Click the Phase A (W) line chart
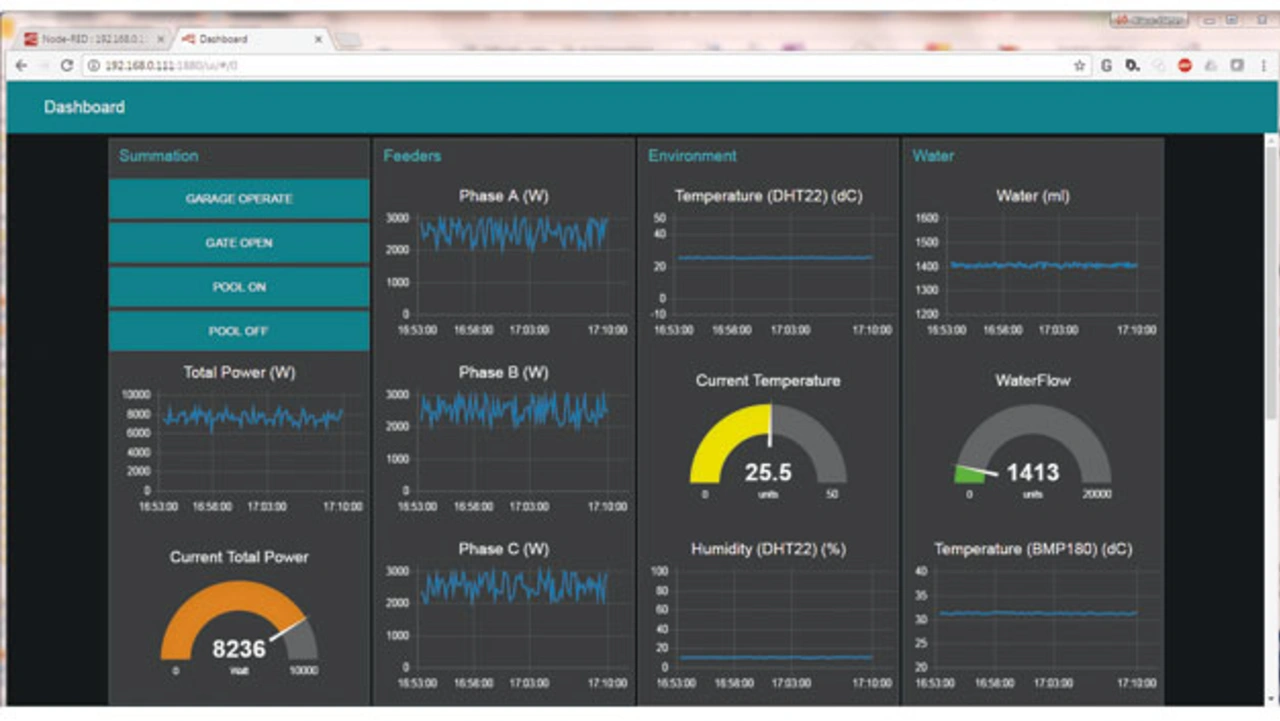Image resolution: width=1280 pixels, height=721 pixels. pos(513,262)
